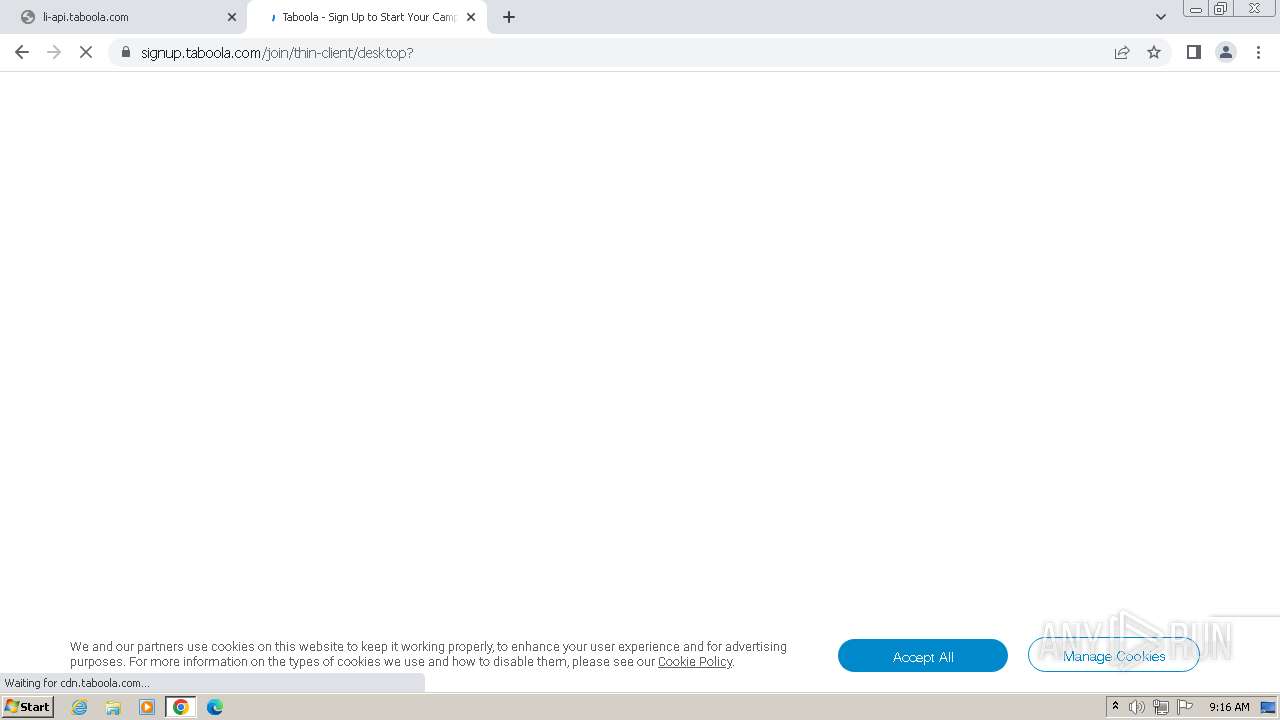Image resolution: width=1280 pixels, height=720 pixels.
Task: Open Windows Media Player from taskbar
Action: pyautogui.click(x=147, y=707)
